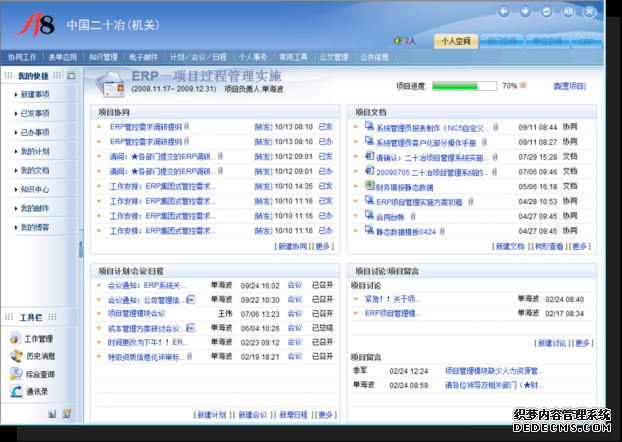The image size is (622, 442).
Task: Expand 知识中心 in shortcuts sidebar
Action: [33, 189]
